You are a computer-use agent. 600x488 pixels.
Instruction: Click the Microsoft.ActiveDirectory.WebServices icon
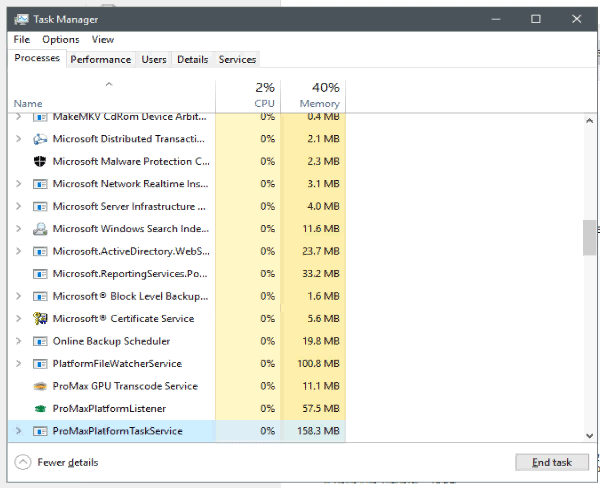click(40, 251)
